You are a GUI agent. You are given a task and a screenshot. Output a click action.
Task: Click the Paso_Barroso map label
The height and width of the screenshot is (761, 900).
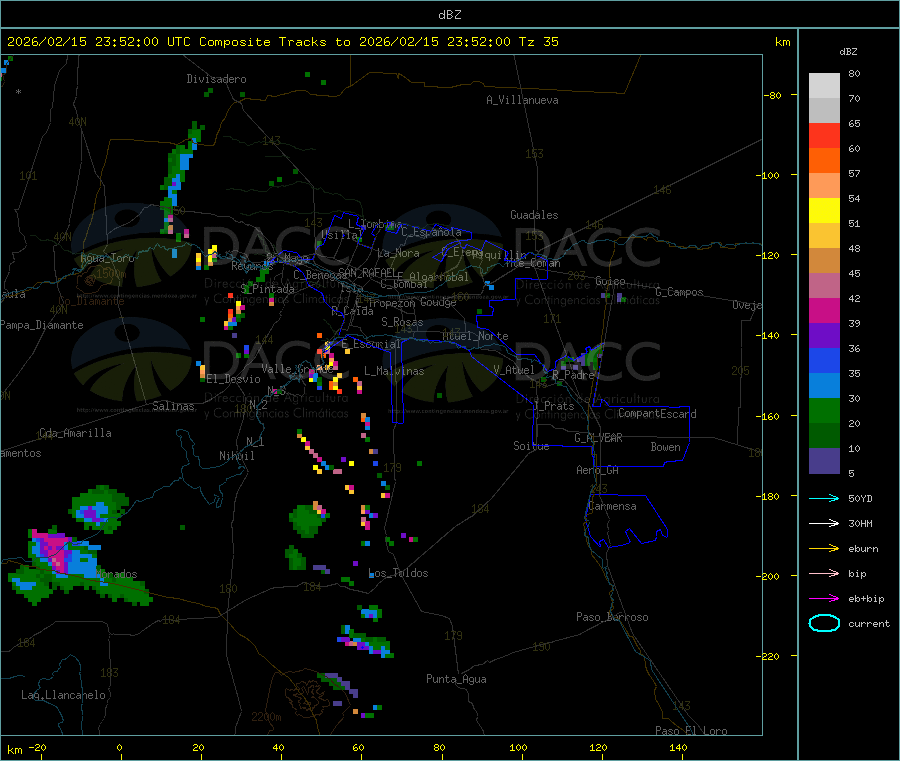(612, 617)
